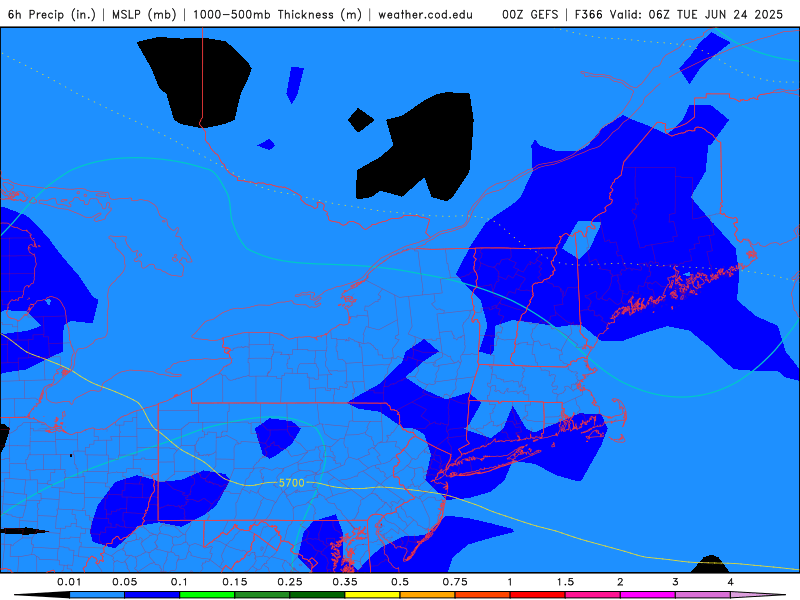Click the dark green 0.25 legend swatch
This screenshot has height=600, width=800.
(x=317, y=595)
